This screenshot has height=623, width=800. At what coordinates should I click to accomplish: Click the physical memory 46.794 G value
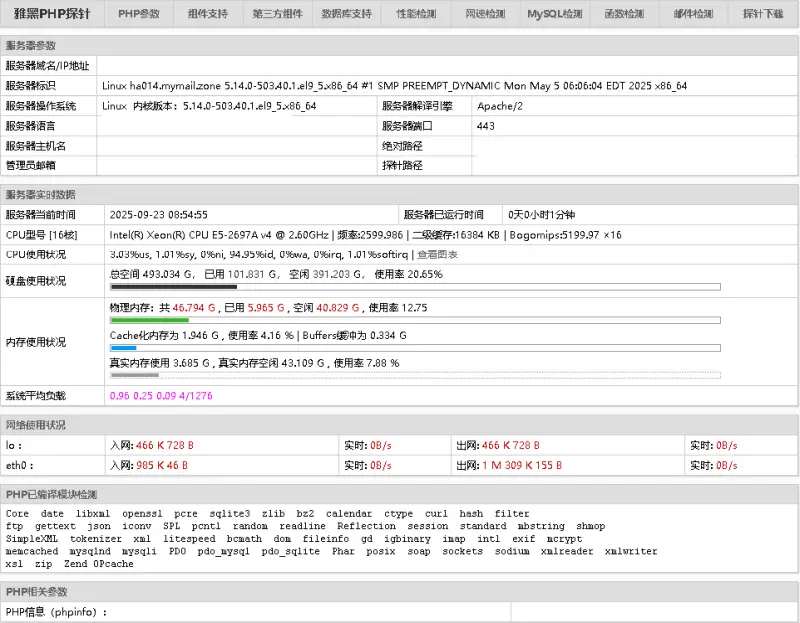[x=194, y=308]
